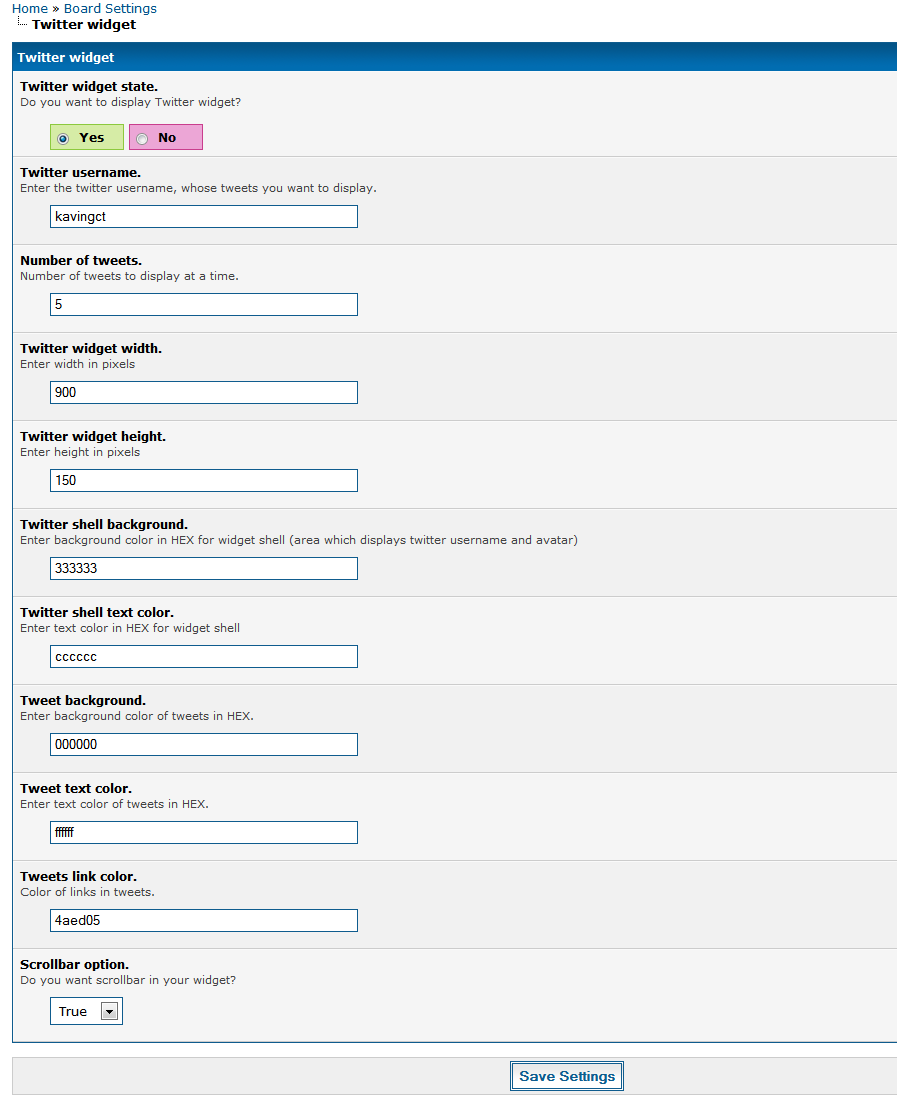The height and width of the screenshot is (1118, 897).
Task: Edit the Twitter shell text color field
Action: [204, 656]
